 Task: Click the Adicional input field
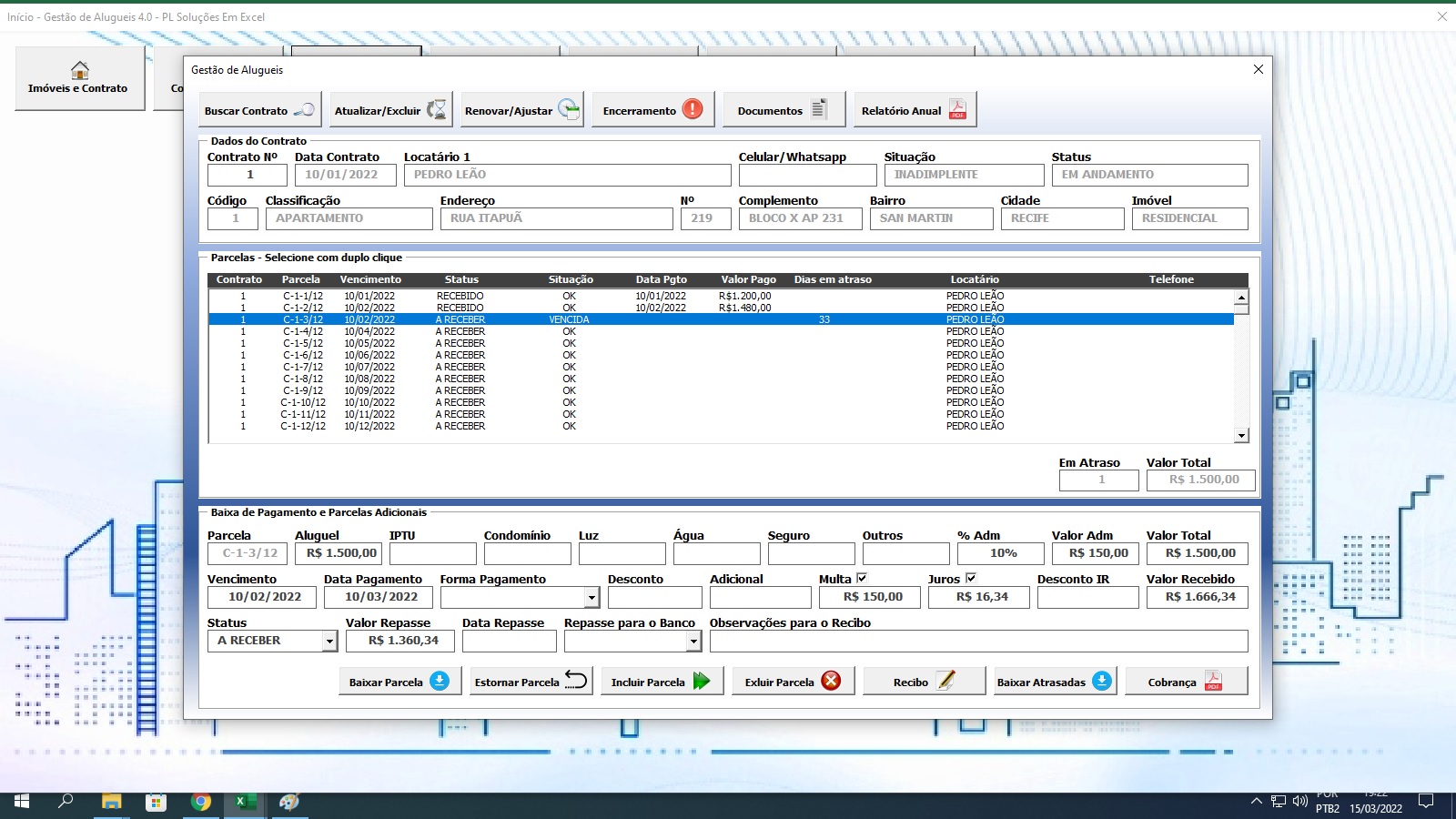point(760,598)
